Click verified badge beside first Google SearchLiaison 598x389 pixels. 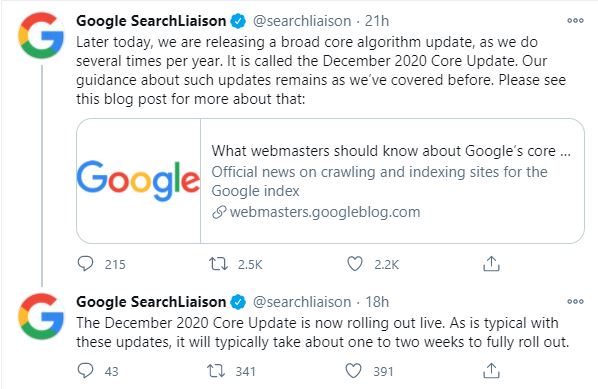(x=238, y=21)
